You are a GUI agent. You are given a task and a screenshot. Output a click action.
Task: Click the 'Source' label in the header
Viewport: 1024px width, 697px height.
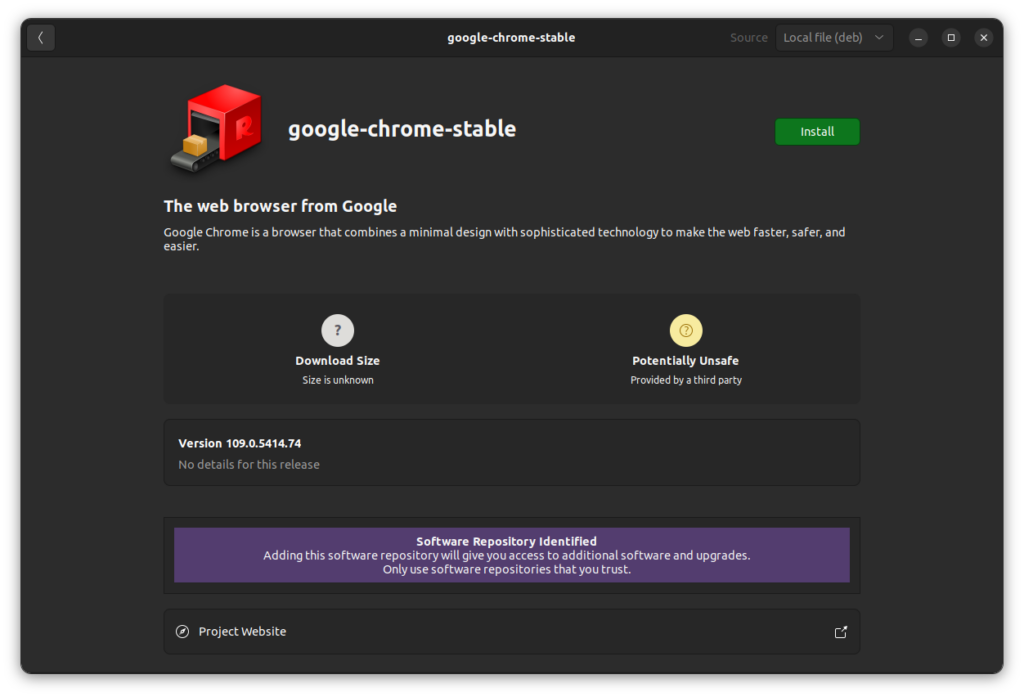click(748, 37)
